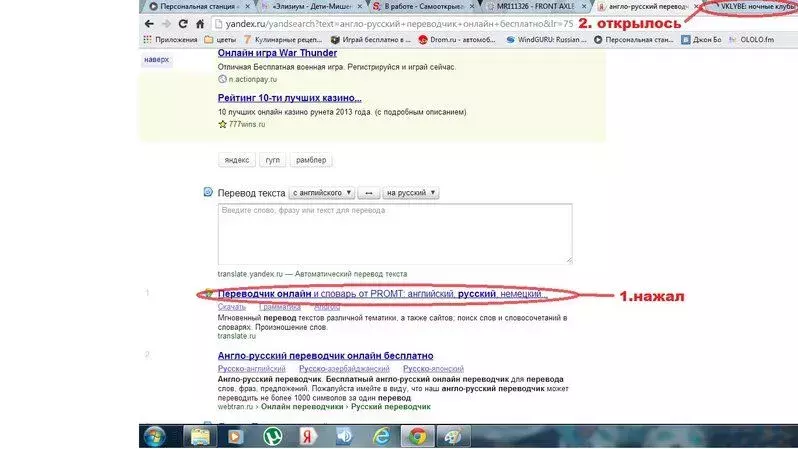Open the Android sublink

(x=327, y=307)
